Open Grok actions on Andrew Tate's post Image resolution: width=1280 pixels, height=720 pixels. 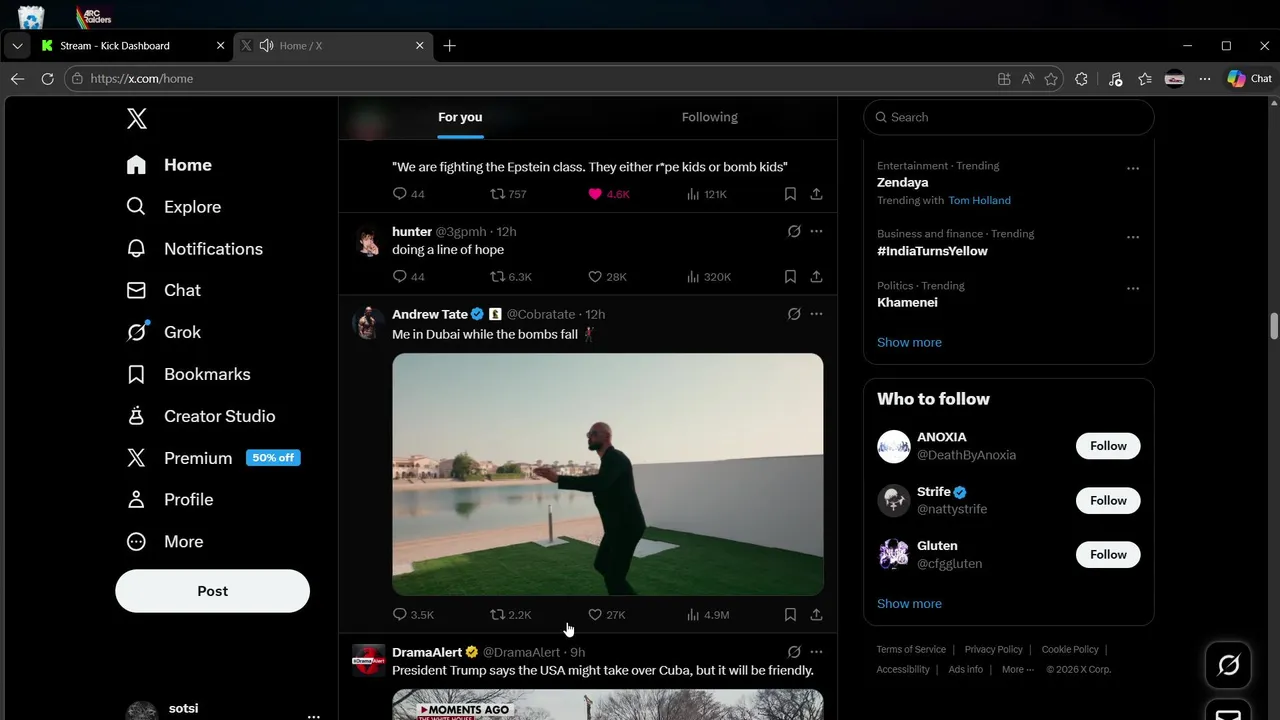[794, 314]
